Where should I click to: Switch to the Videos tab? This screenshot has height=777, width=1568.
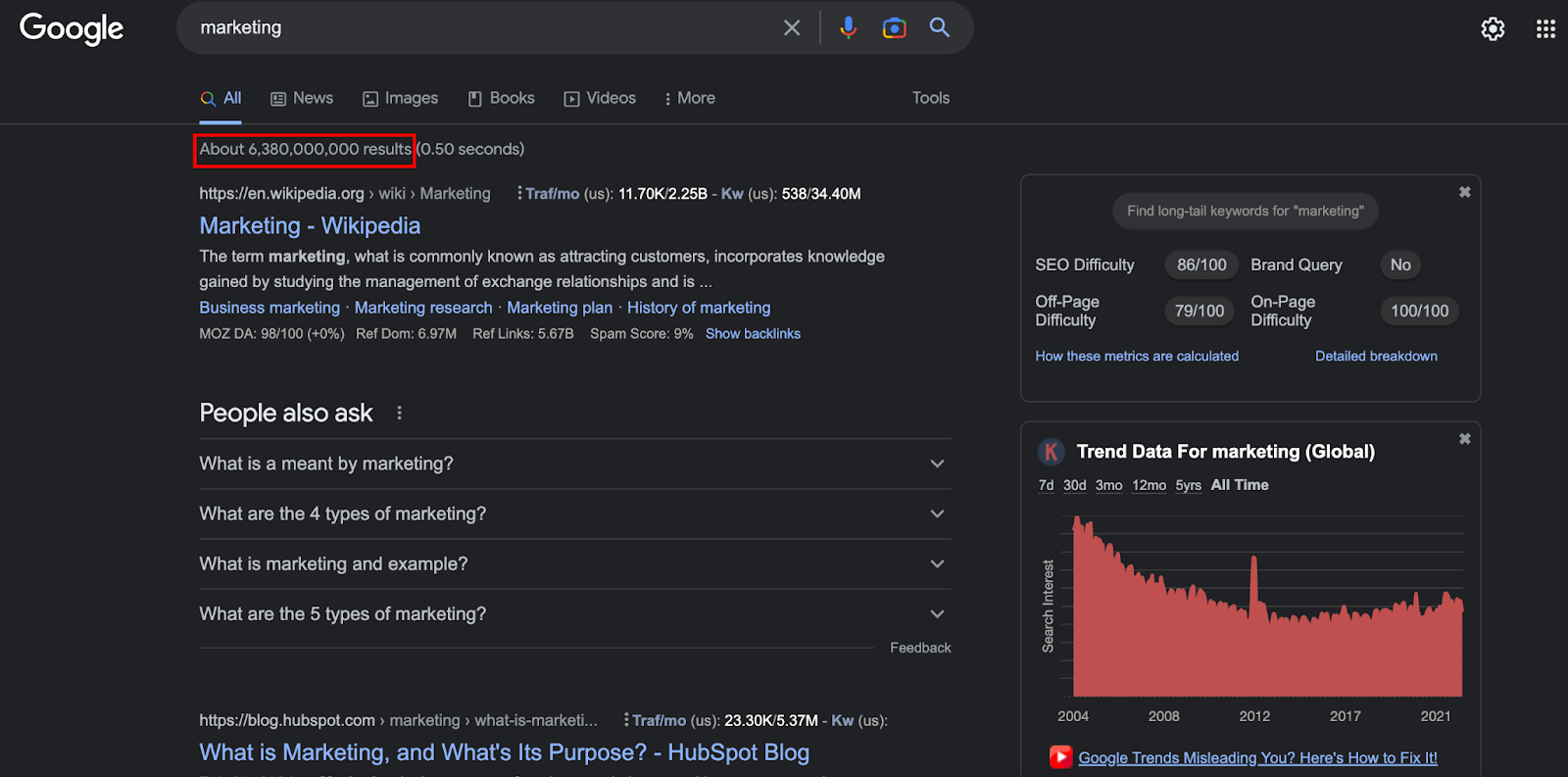[600, 98]
